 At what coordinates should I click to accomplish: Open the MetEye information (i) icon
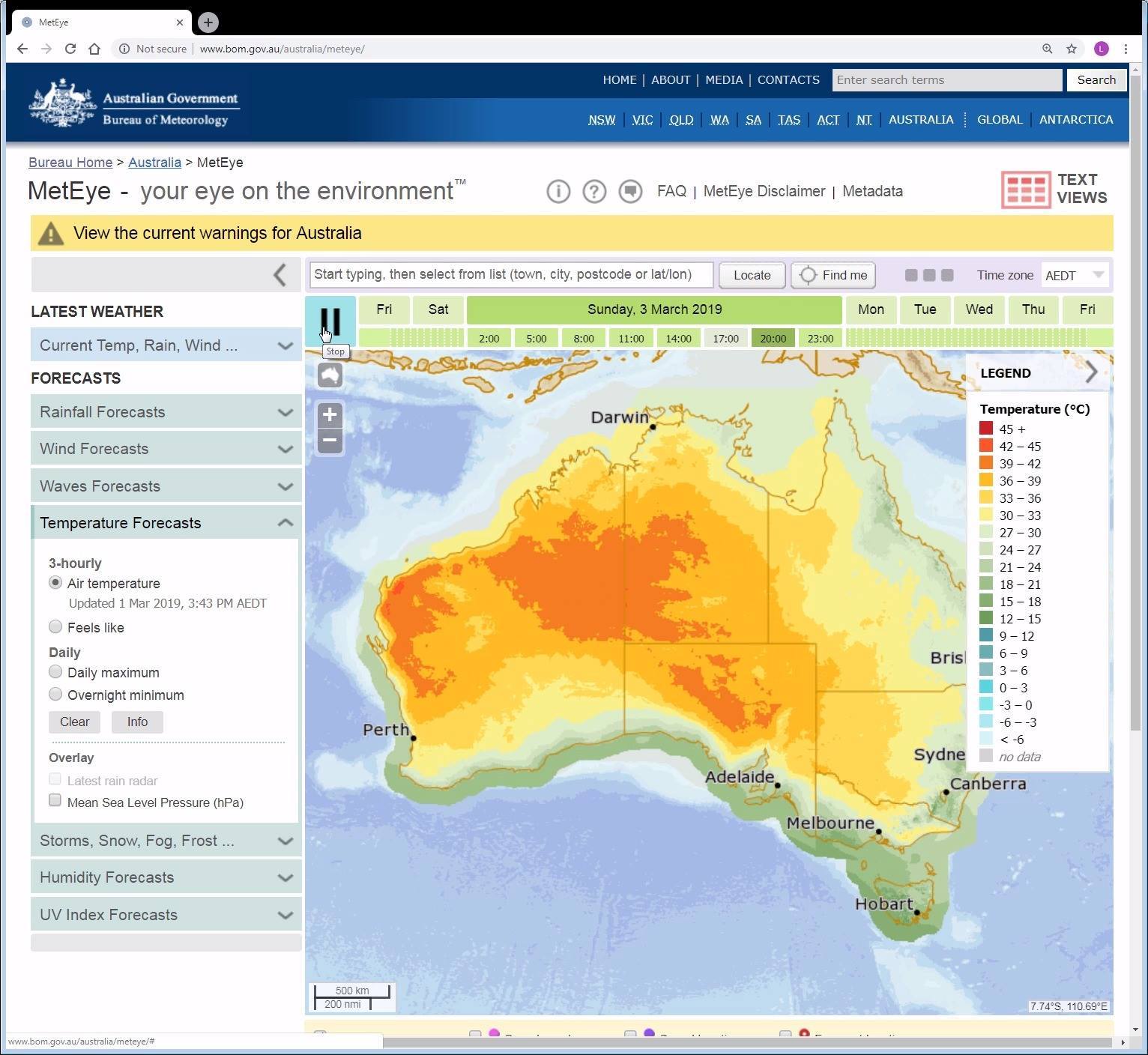[558, 192]
